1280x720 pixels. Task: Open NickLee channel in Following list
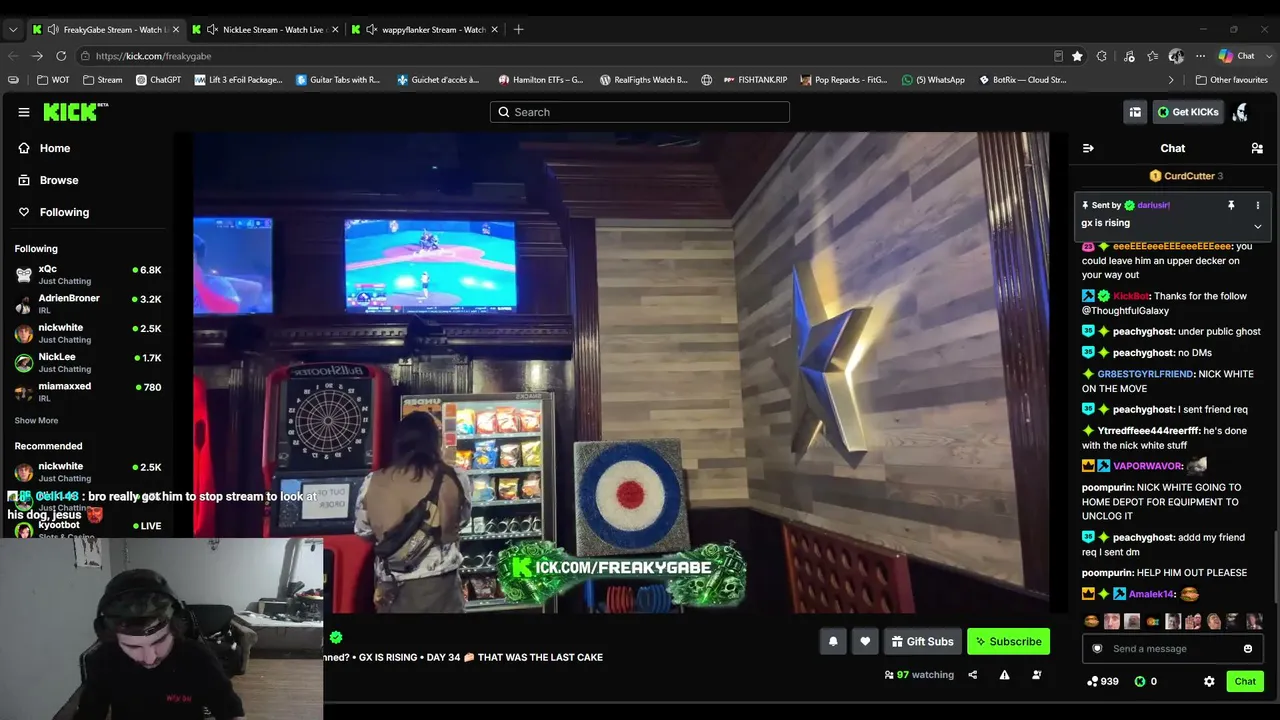pos(88,363)
